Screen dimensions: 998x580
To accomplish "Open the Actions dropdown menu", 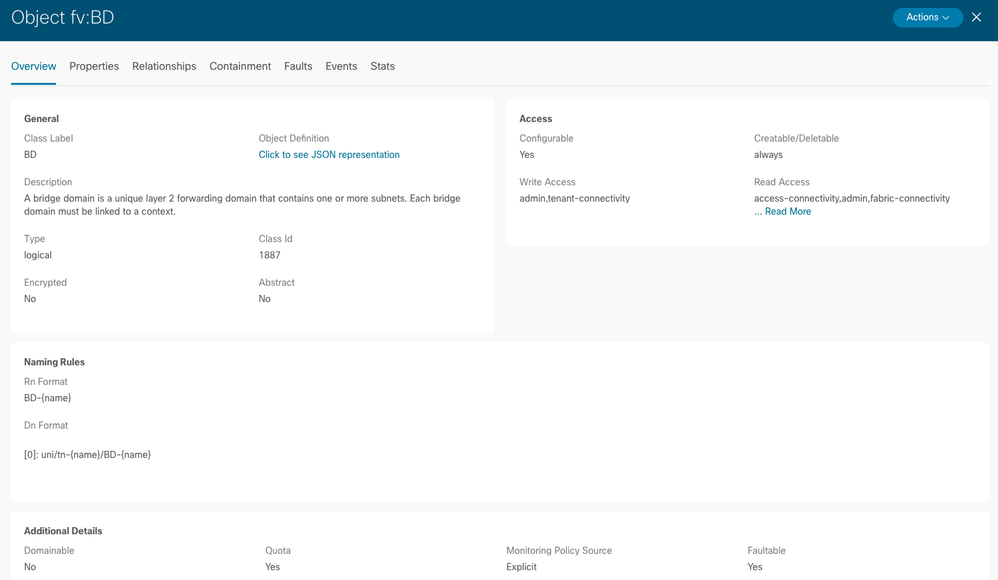I will 927,17.
